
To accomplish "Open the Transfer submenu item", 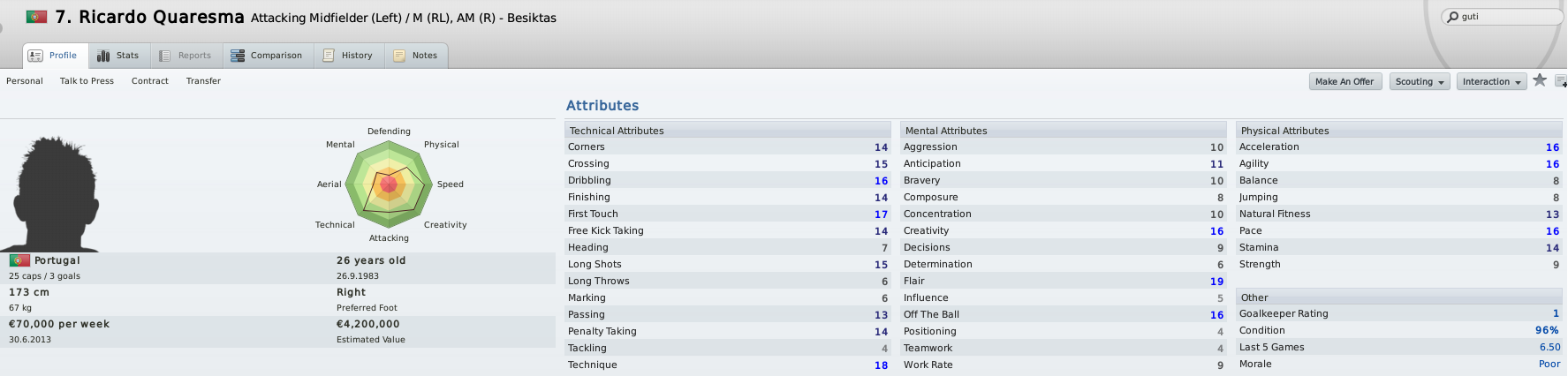I will (203, 81).
